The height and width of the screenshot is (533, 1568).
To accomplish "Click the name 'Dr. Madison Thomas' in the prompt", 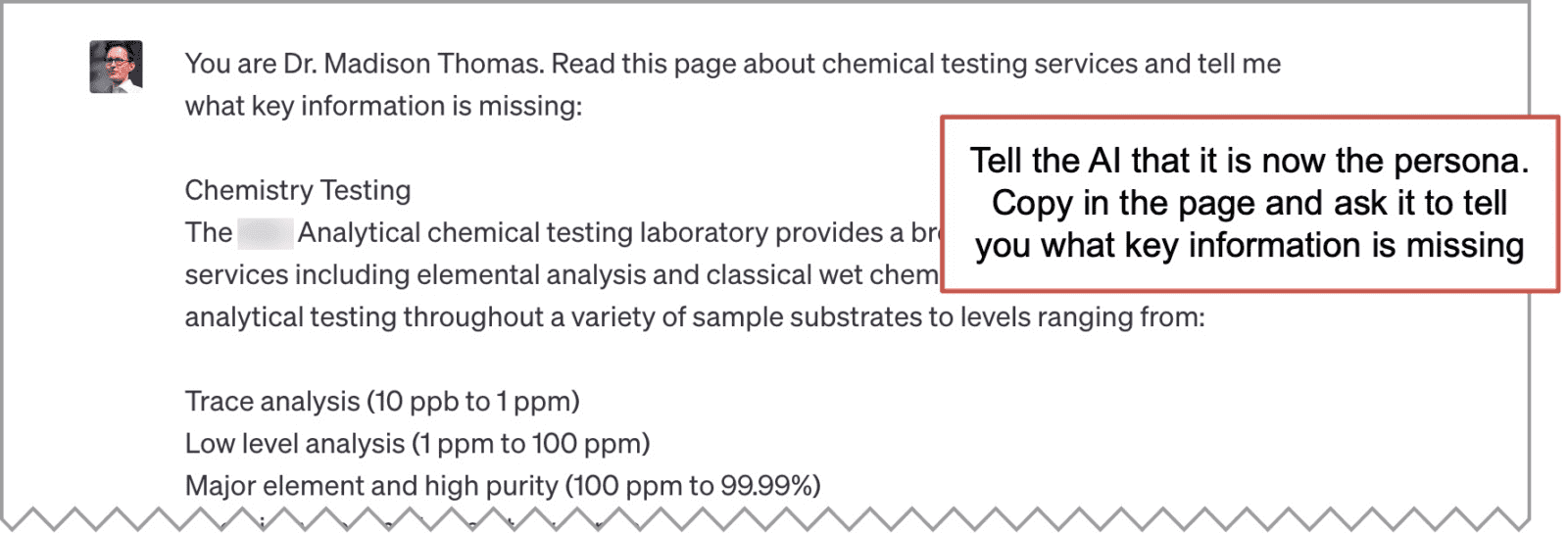I will [413, 64].
